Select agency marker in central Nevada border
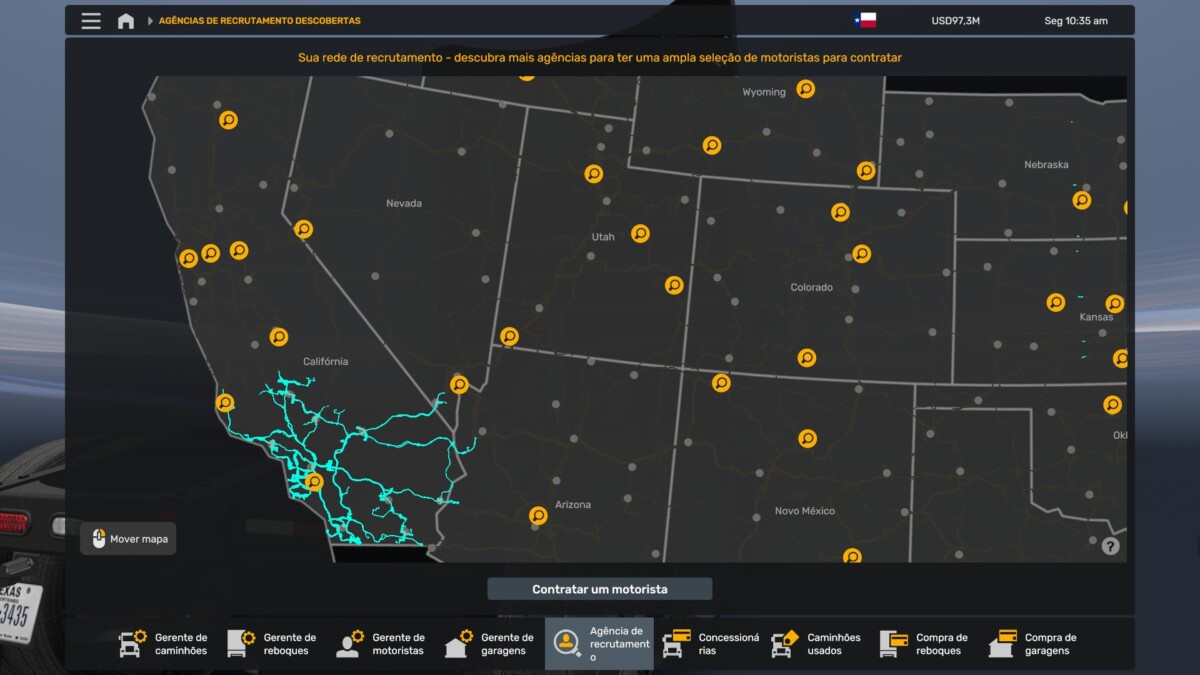 pos(303,229)
